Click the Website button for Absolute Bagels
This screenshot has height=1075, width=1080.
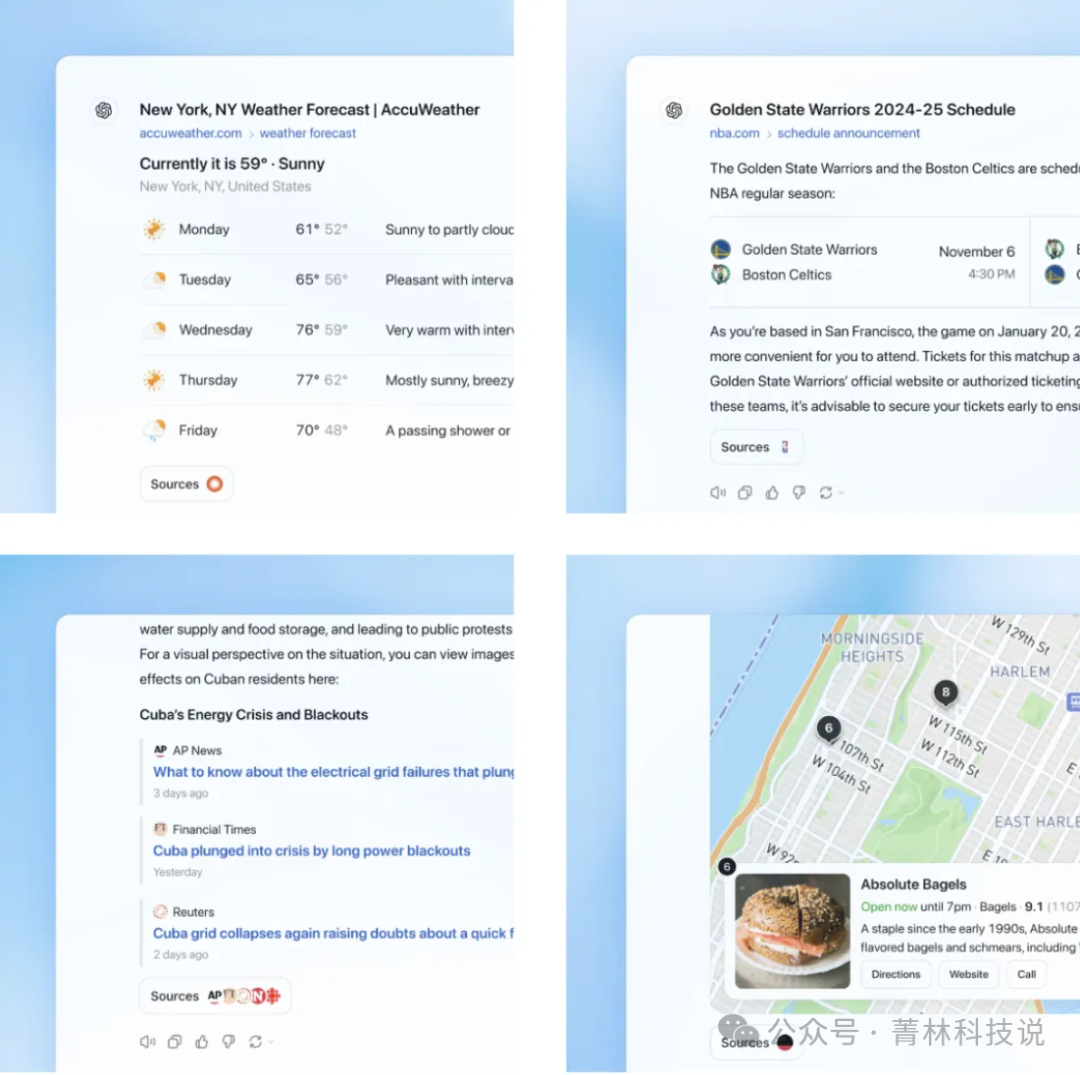tap(968, 974)
